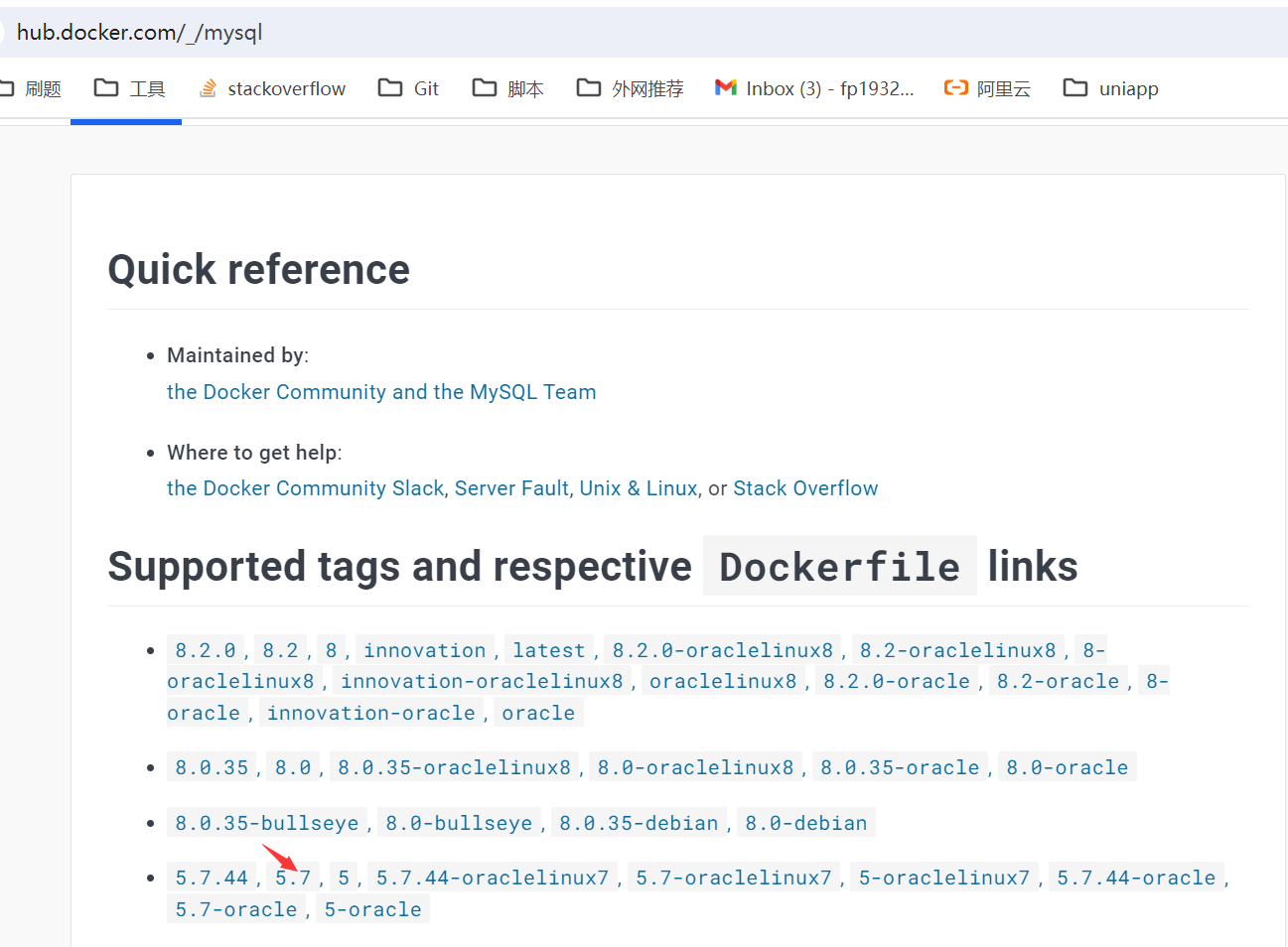Click the 8.0-oracle tag link
Screen dimensions: 1288x947
coord(1068,767)
